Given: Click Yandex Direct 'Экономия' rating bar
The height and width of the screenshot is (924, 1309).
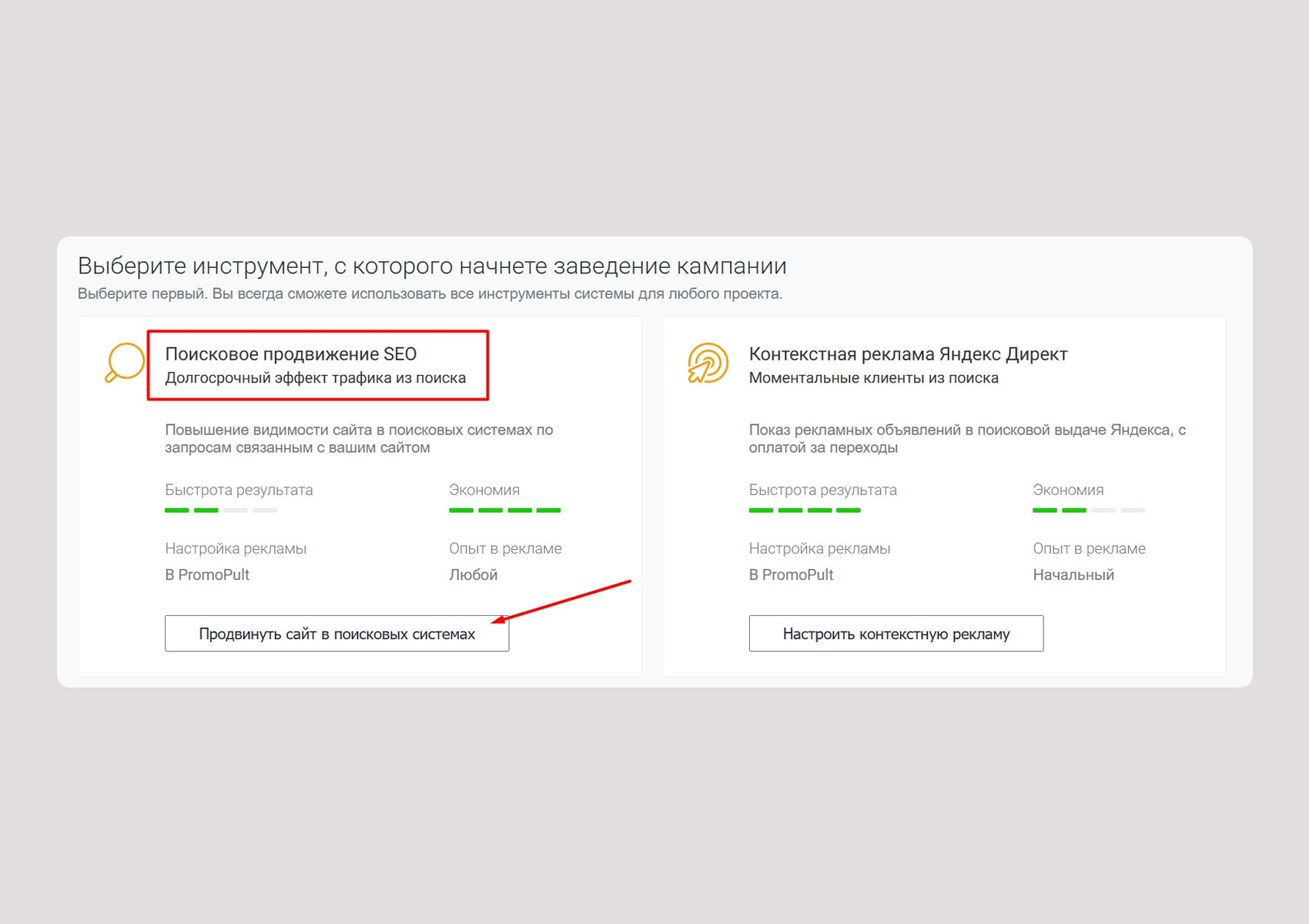Looking at the screenshot, I should pos(1088,510).
